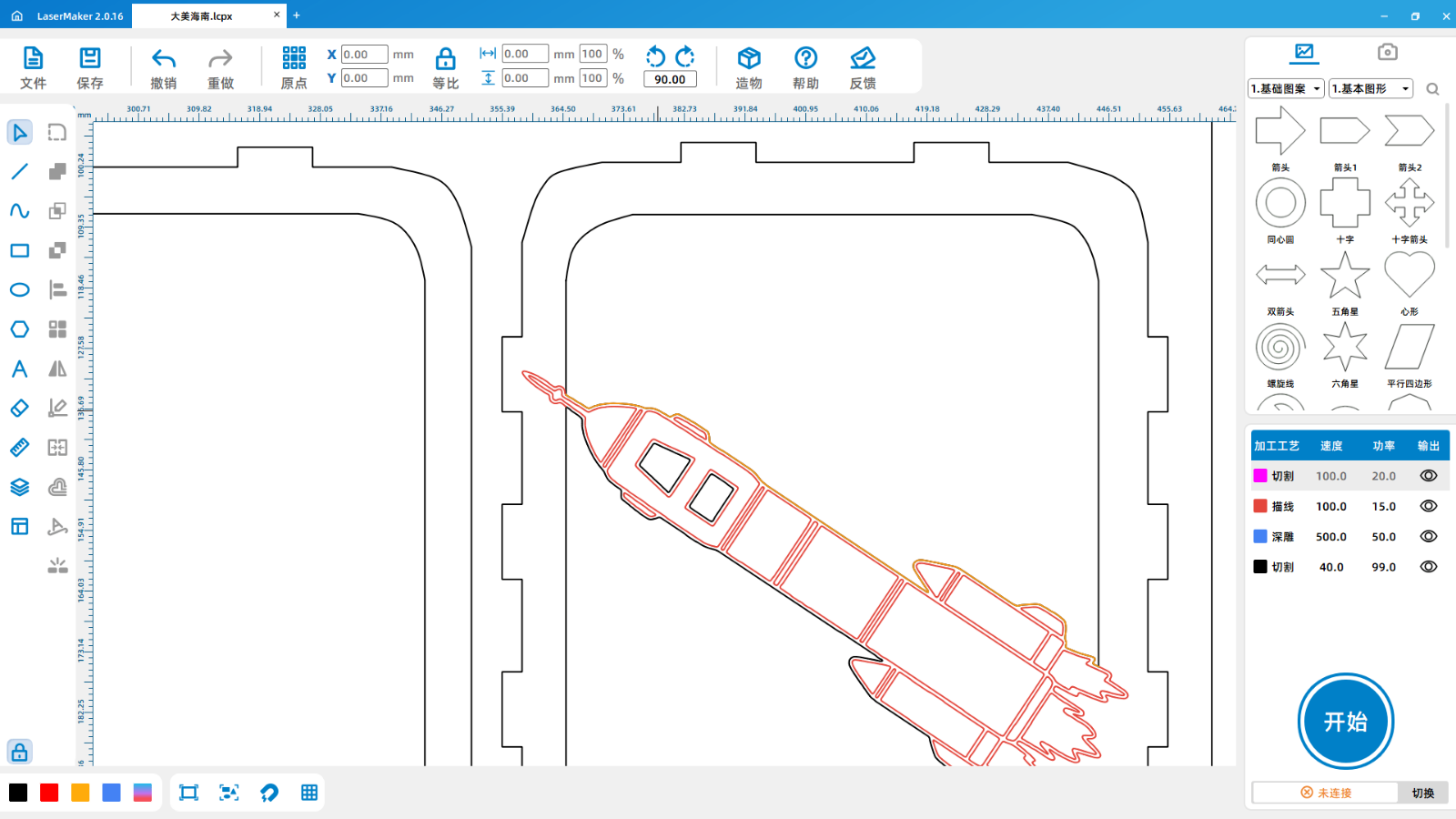Hide the magenta 切割 layer output
The height and width of the screenshot is (819, 1456).
pos(1429,476)
